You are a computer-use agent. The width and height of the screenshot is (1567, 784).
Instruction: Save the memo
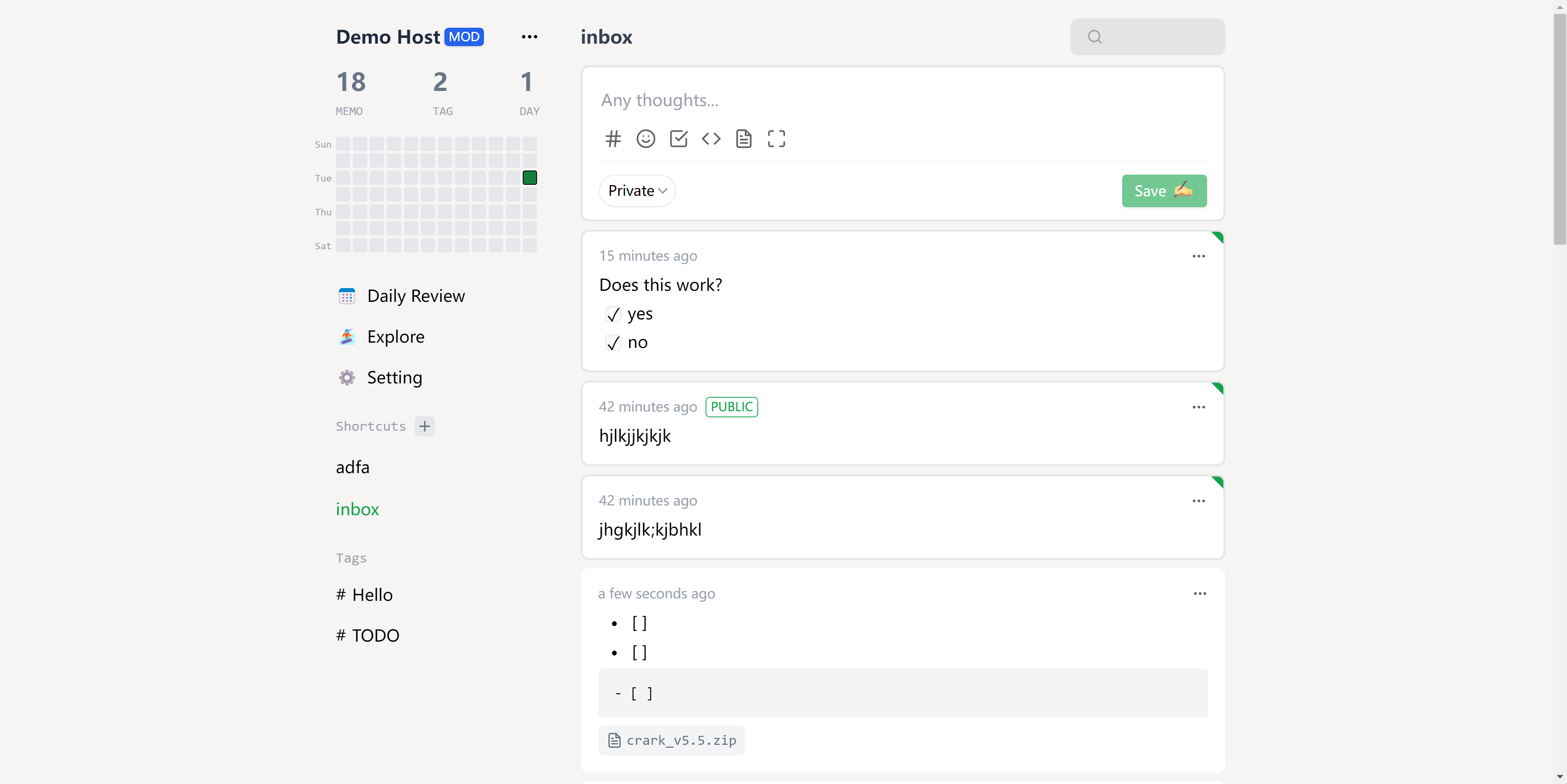[1164, 191]
